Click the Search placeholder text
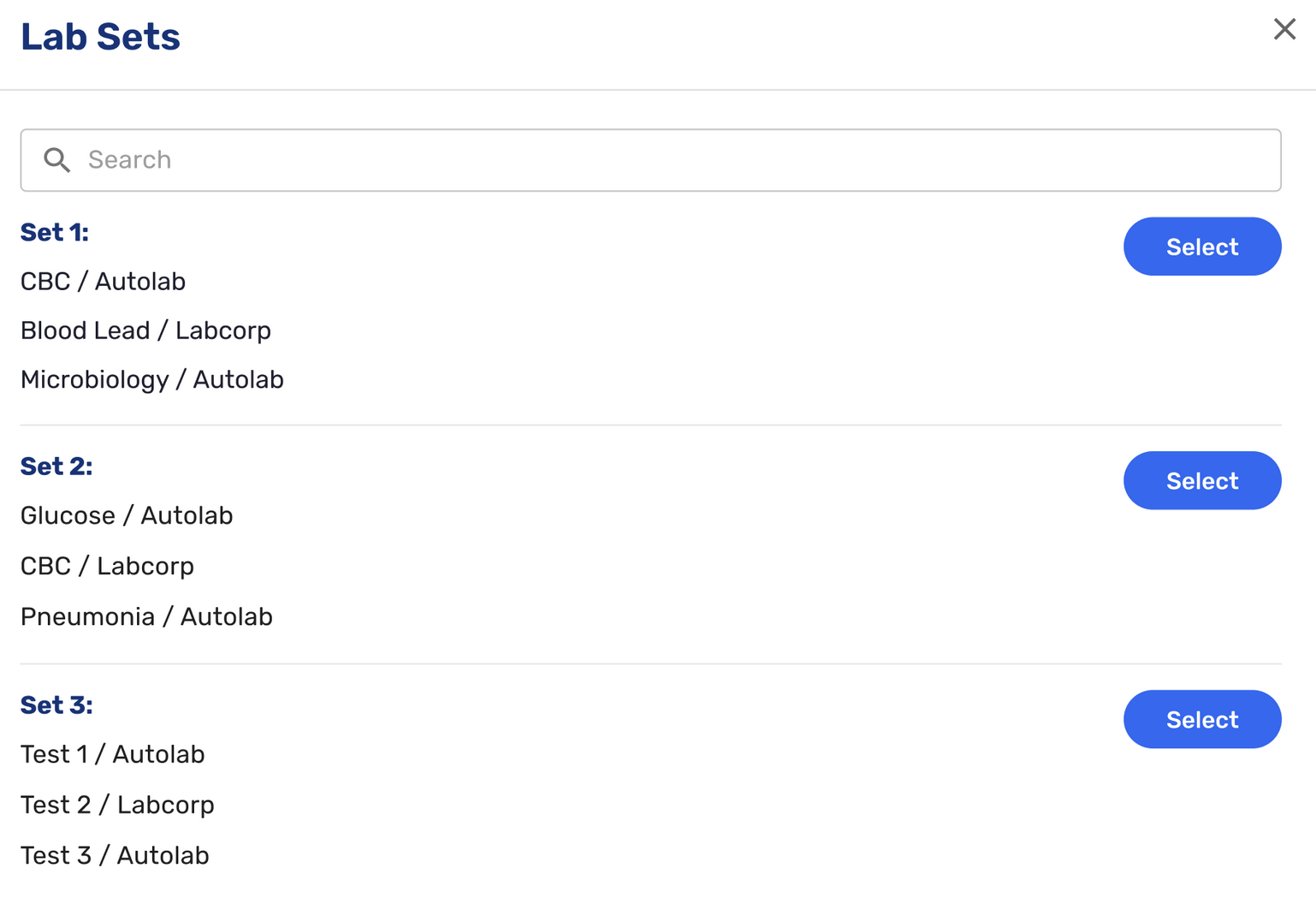The width and height of the screenshot is (1316, 904). 130,160
